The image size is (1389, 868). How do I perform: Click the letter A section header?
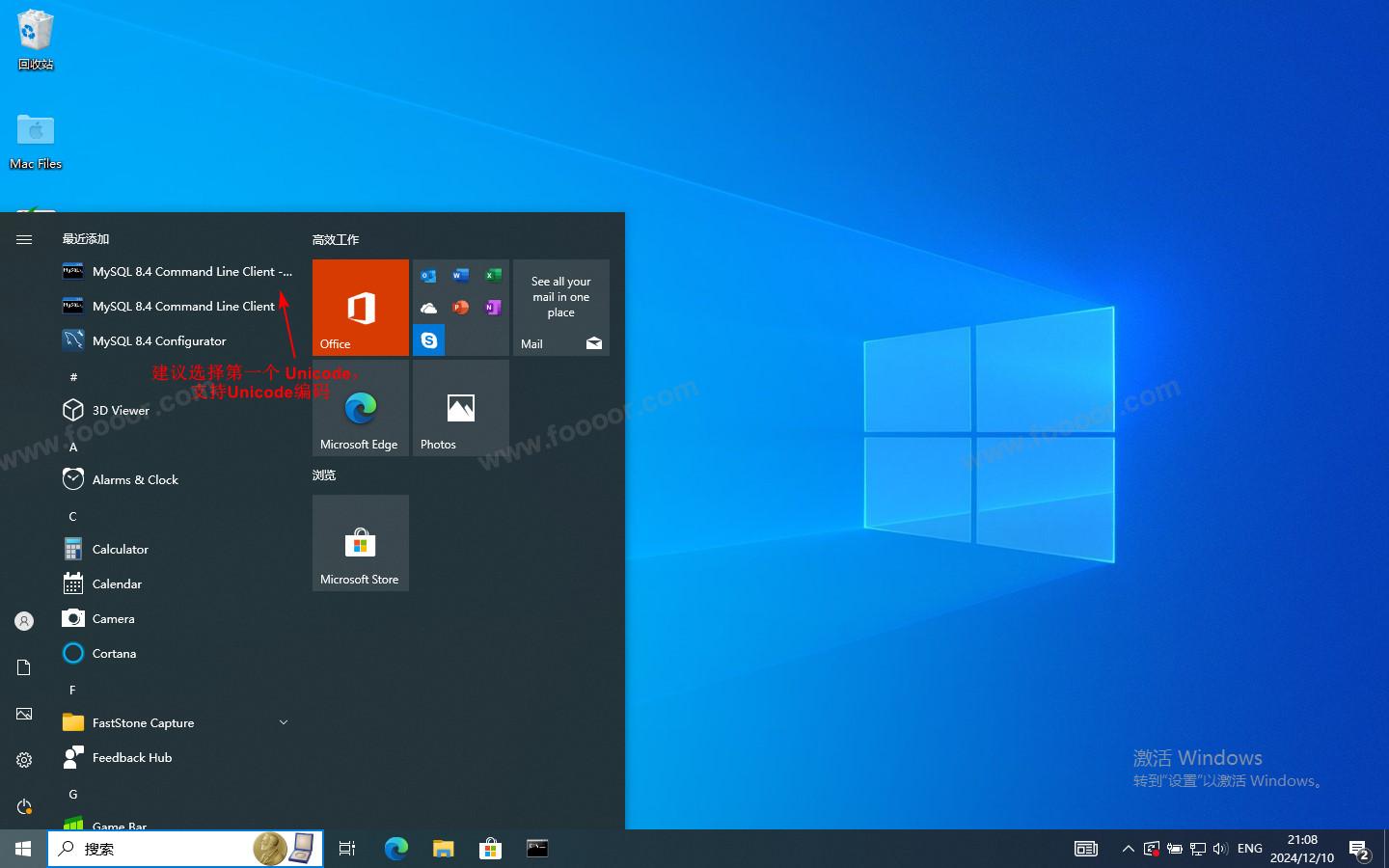pos(73,448)
